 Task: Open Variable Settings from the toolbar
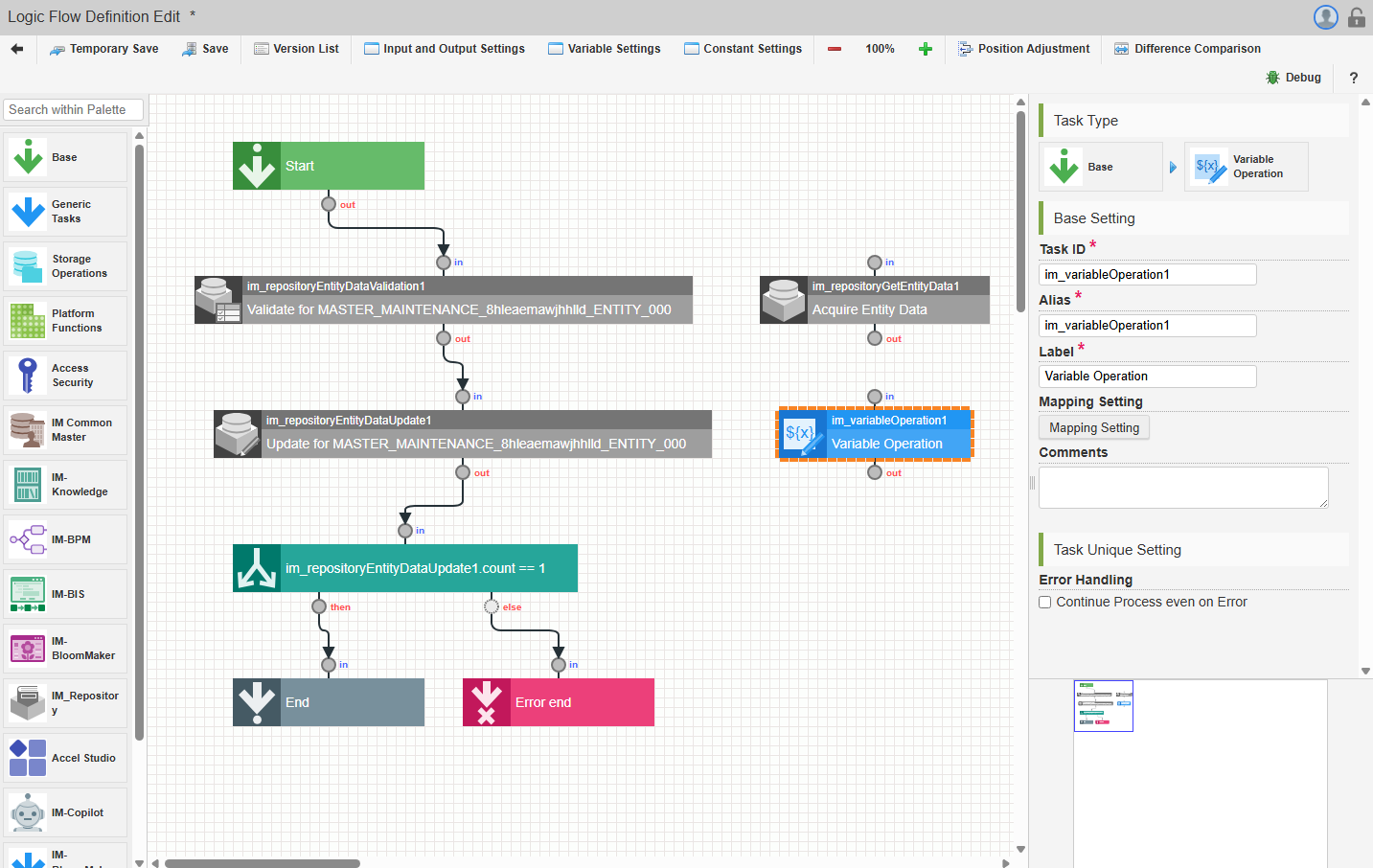(x=604, y=49)
